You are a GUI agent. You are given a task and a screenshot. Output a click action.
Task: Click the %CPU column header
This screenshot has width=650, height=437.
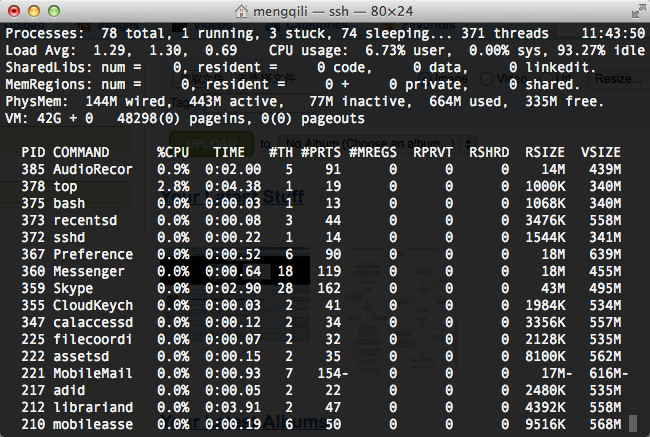tap(173, 152)
